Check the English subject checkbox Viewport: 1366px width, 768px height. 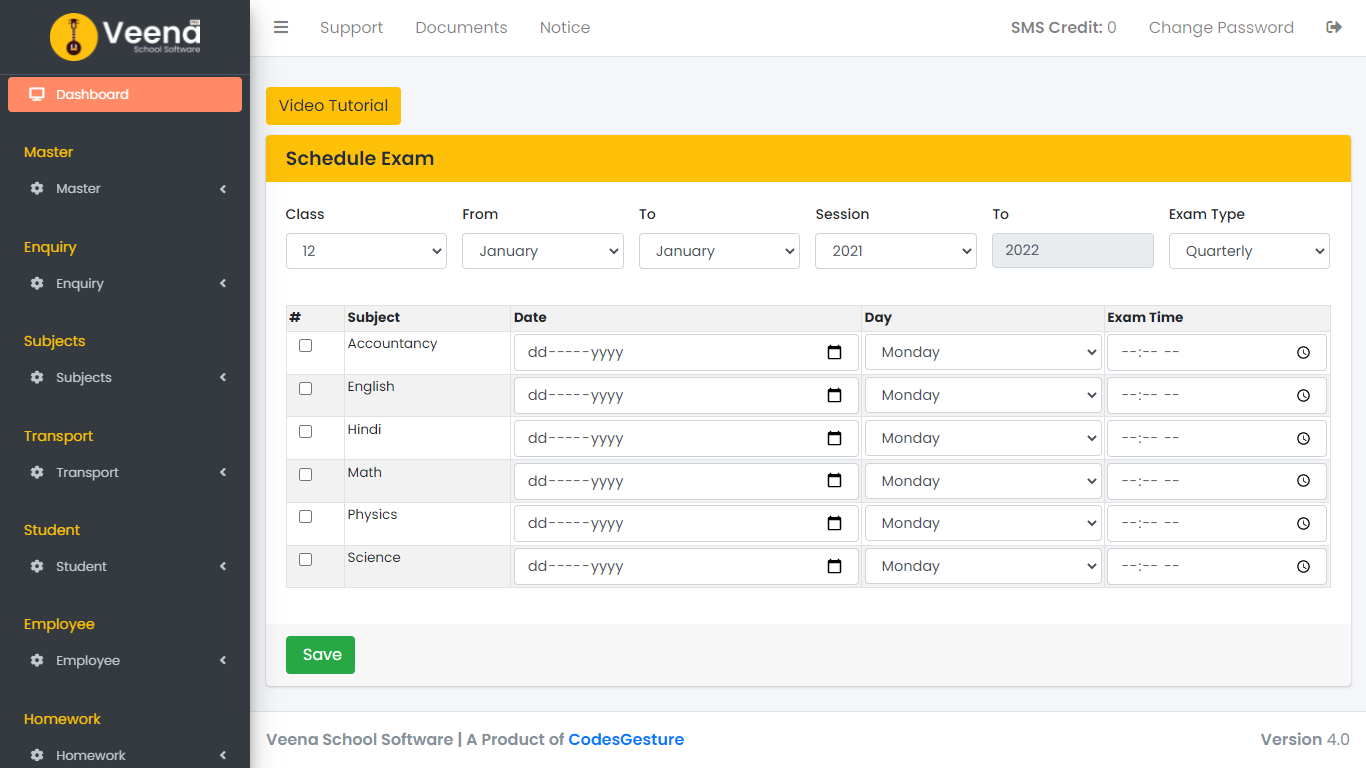[x=305, y=388]
